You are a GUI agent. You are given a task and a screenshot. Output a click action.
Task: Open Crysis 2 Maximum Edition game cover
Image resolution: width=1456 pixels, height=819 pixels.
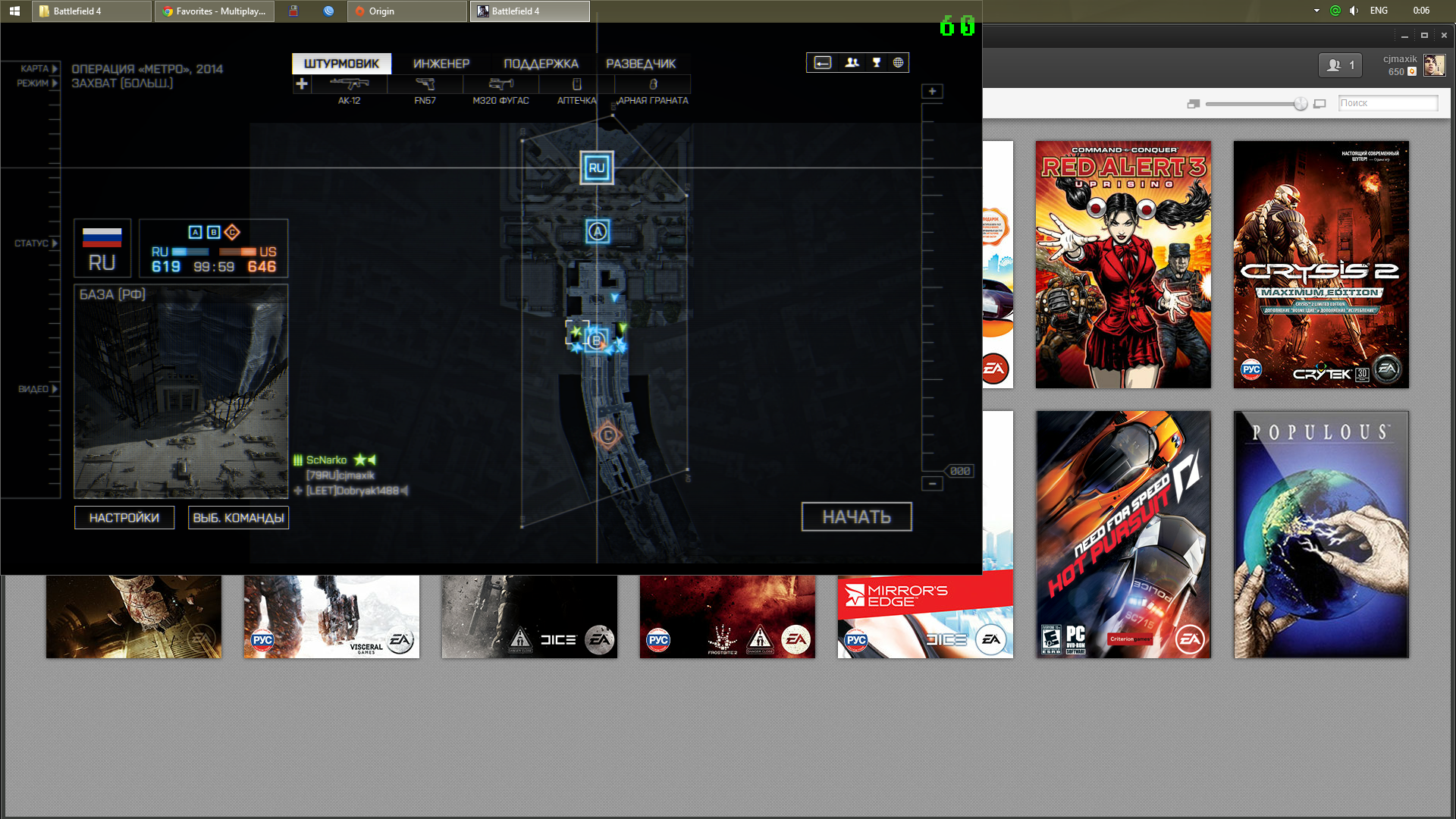coord(1321,265)
